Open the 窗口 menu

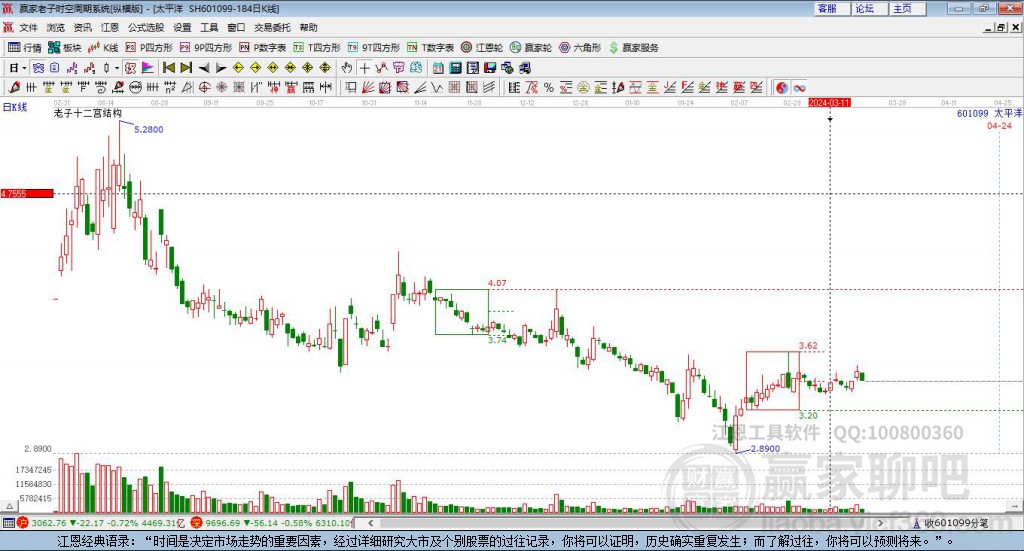coord(236,27)
